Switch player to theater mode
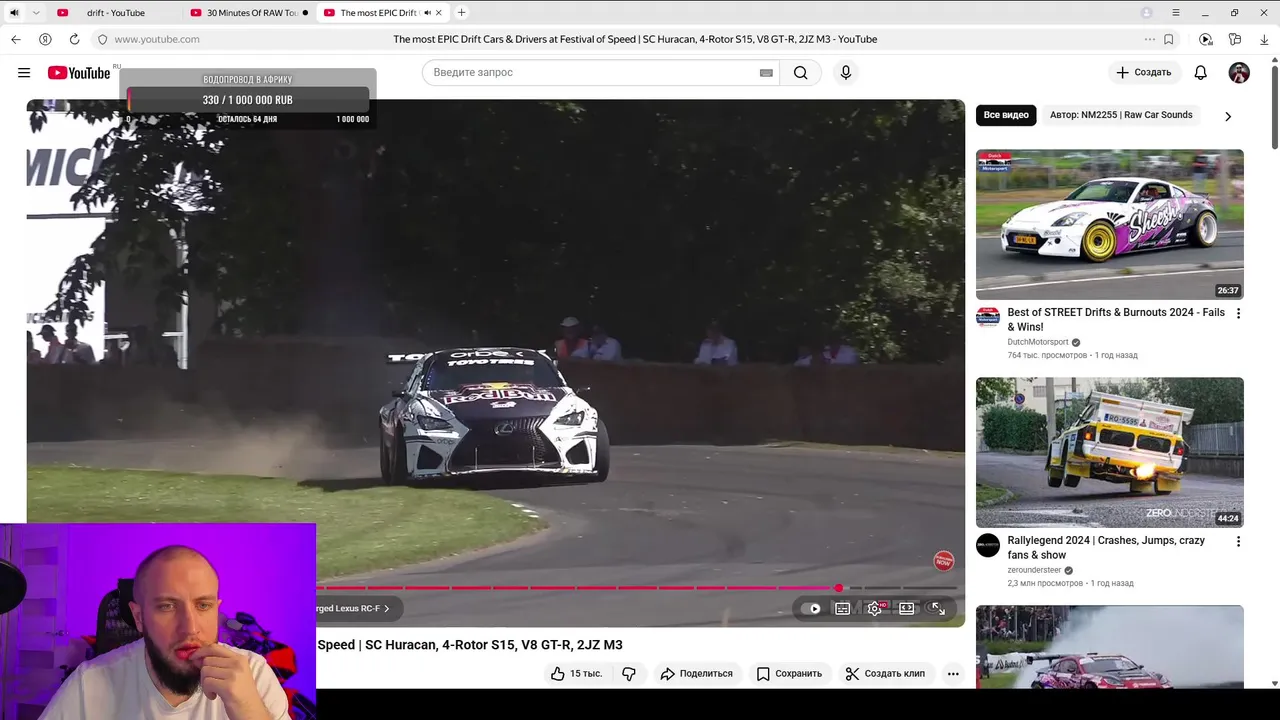This screenshot has width=1280, height=720. [x=907, y=608]
